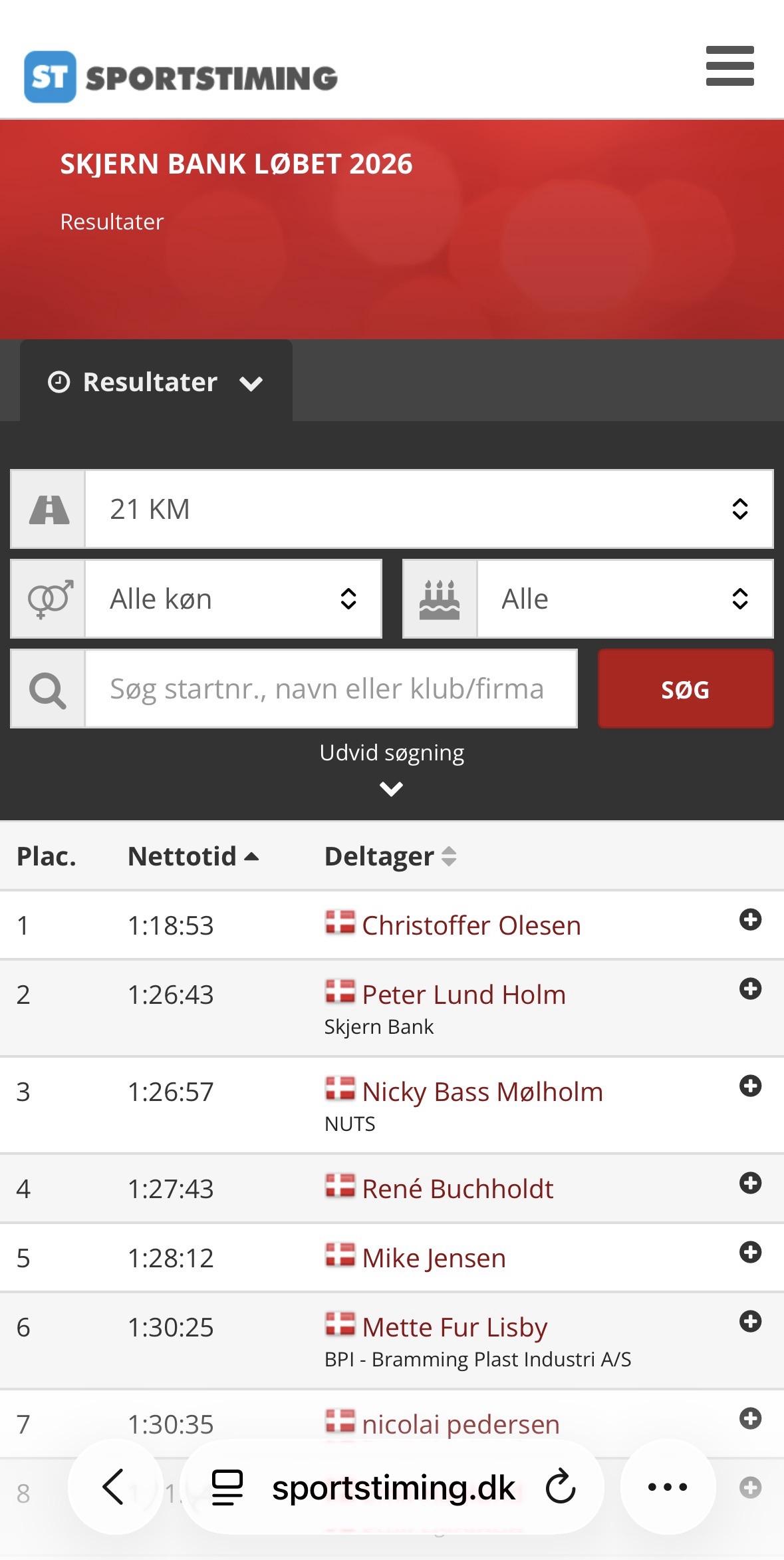Show more info for Nicky Bass Mølholm
Image resolution: width=784 pixels, height=1560 pixels.
pyautogui.click(x=750, y=1086)
